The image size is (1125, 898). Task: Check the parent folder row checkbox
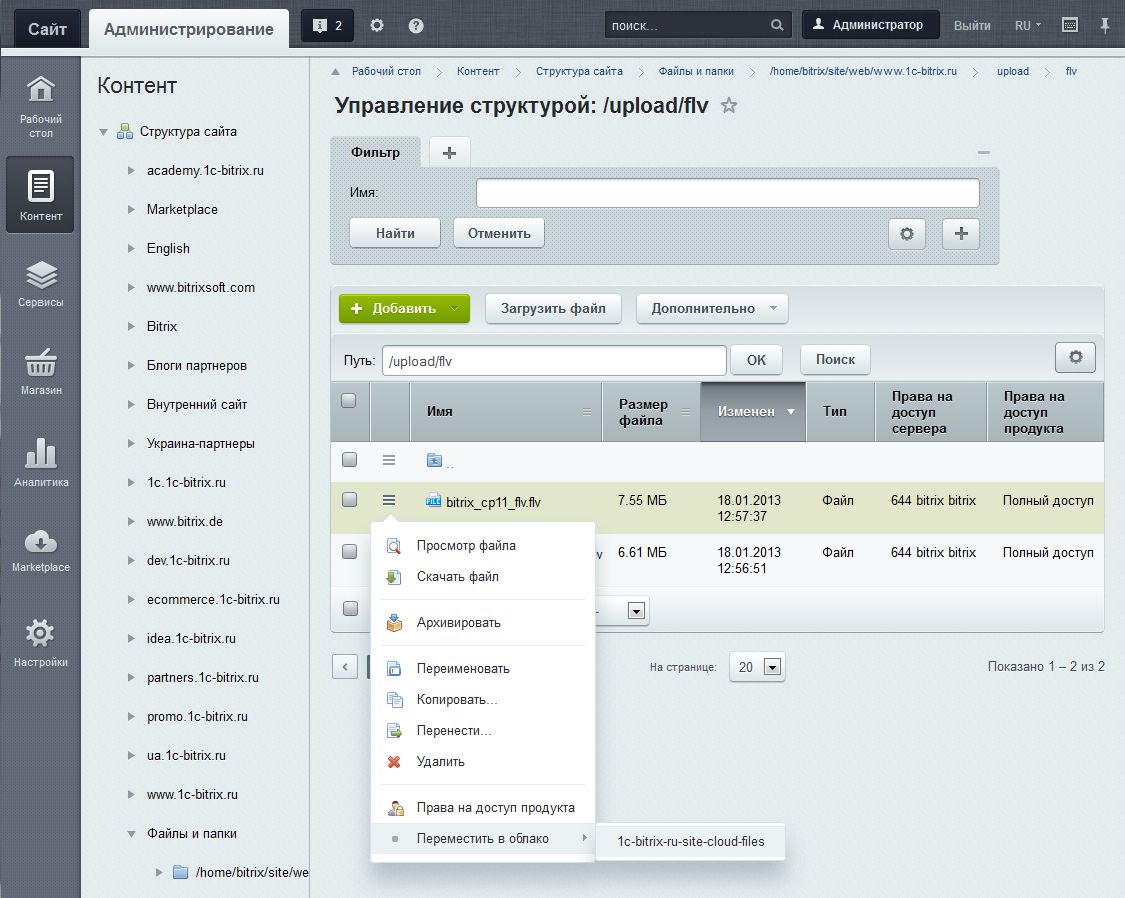[349, 460]
